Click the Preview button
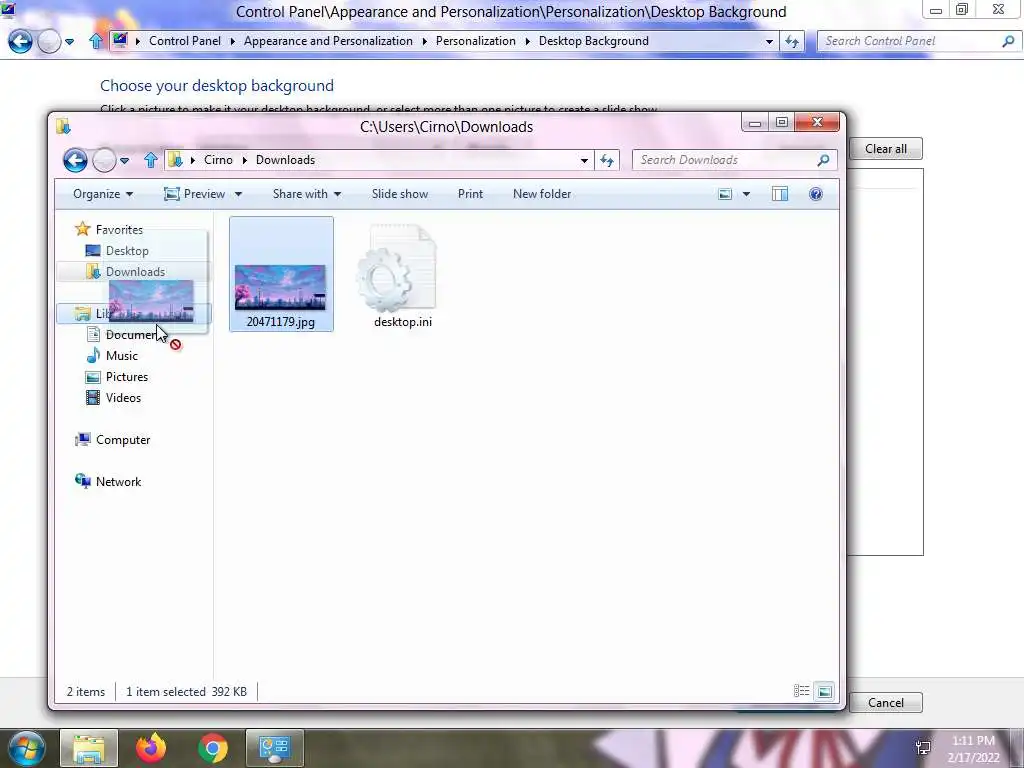 (195, 194)
